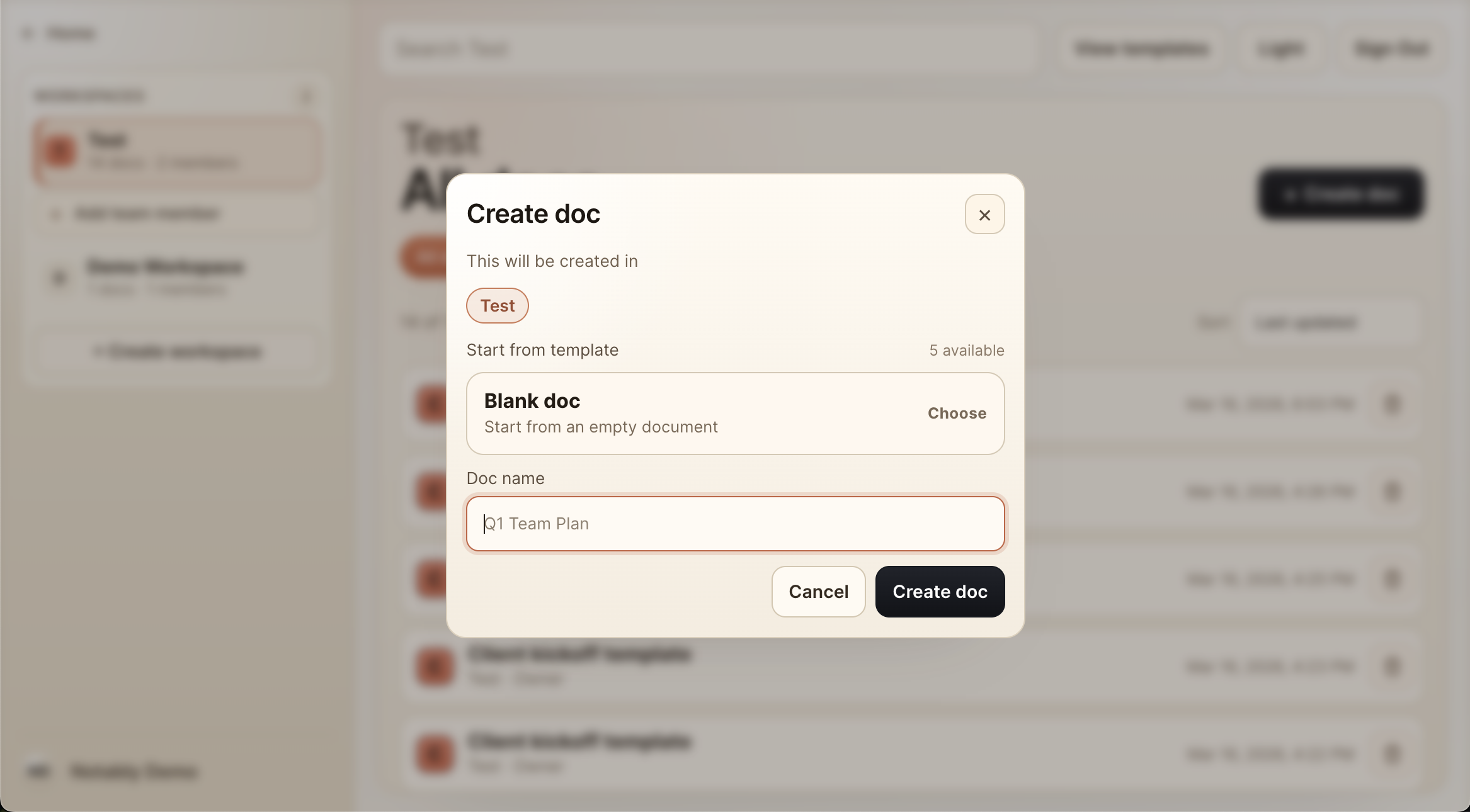The width and height of the screenshot is (1470, 812).
Task: Click the plus icon beside Add team member
Action: click(x=55, y=213)
